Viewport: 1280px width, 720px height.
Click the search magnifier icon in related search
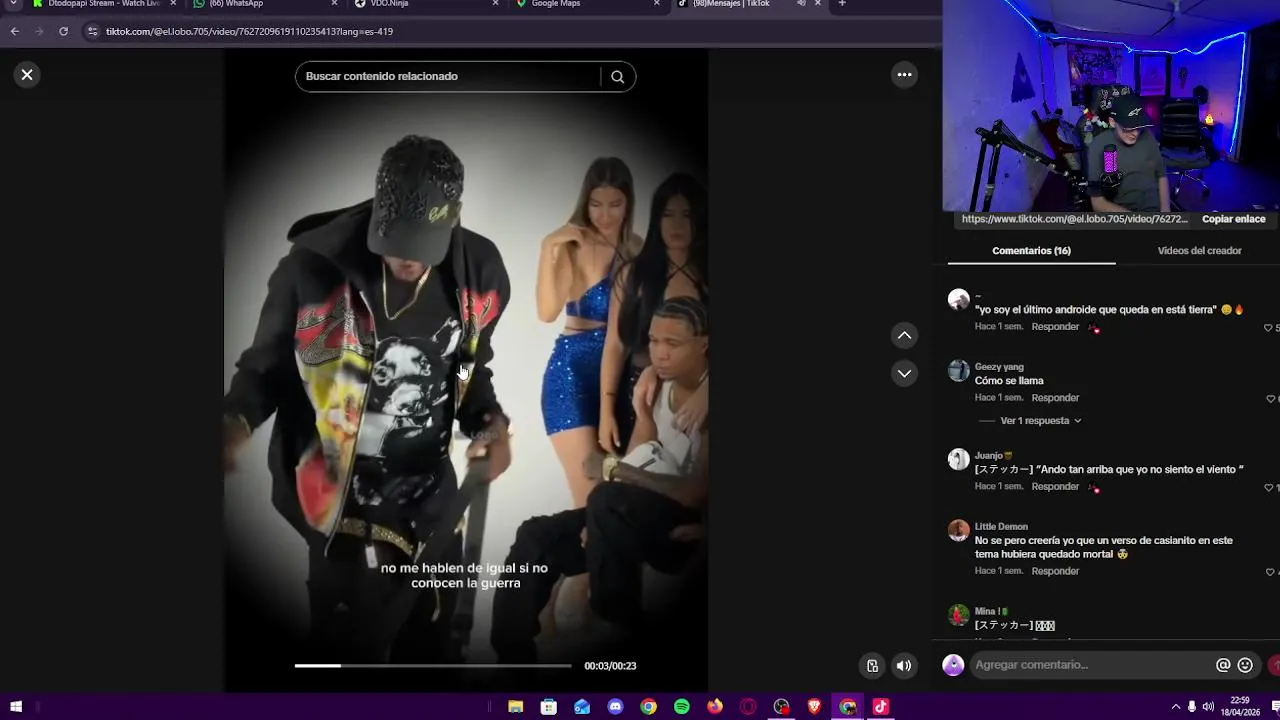(617, 77)
